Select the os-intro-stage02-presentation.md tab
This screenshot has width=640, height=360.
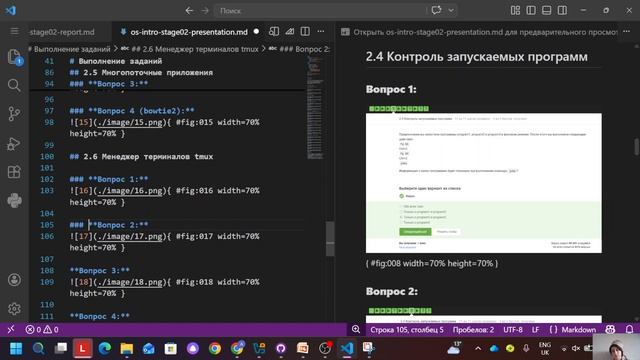(x=189, y=32)
